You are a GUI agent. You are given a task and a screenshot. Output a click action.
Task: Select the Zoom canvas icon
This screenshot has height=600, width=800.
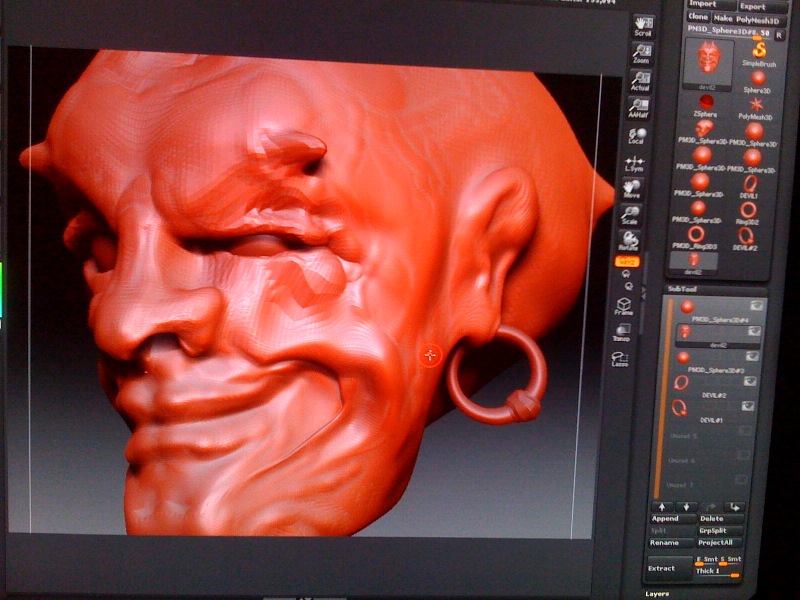(641, 54)
